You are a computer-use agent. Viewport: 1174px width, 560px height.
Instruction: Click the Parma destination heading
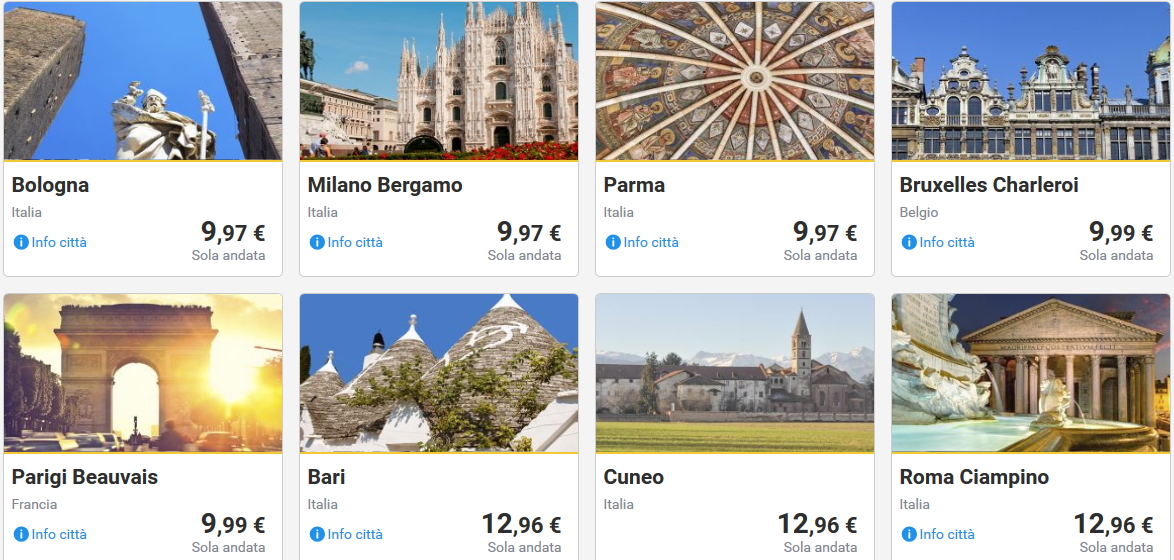pos(634,185)
